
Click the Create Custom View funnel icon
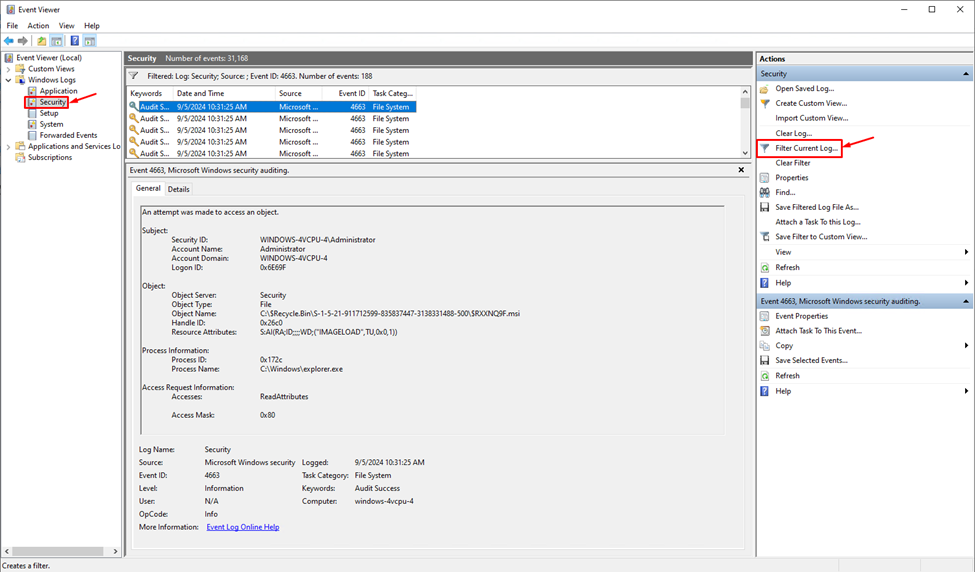tap(764, 103)
